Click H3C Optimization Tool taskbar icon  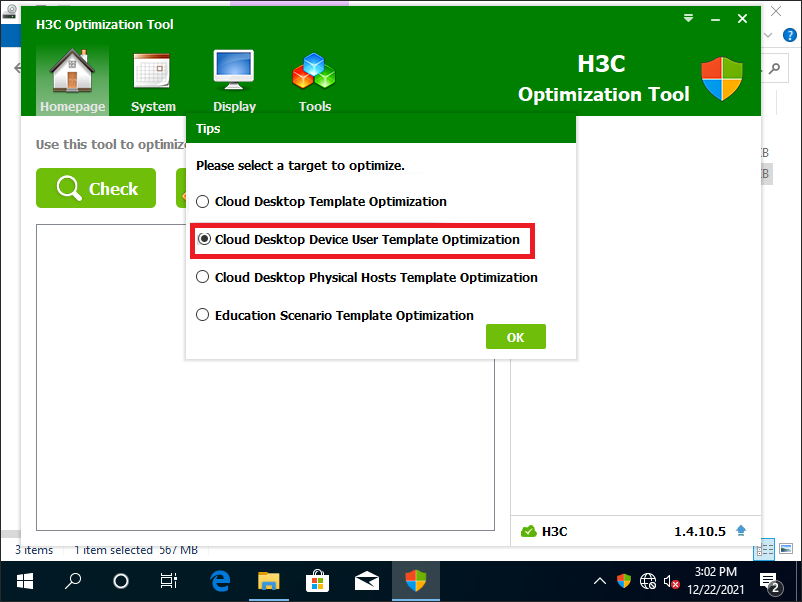[416, 581]
